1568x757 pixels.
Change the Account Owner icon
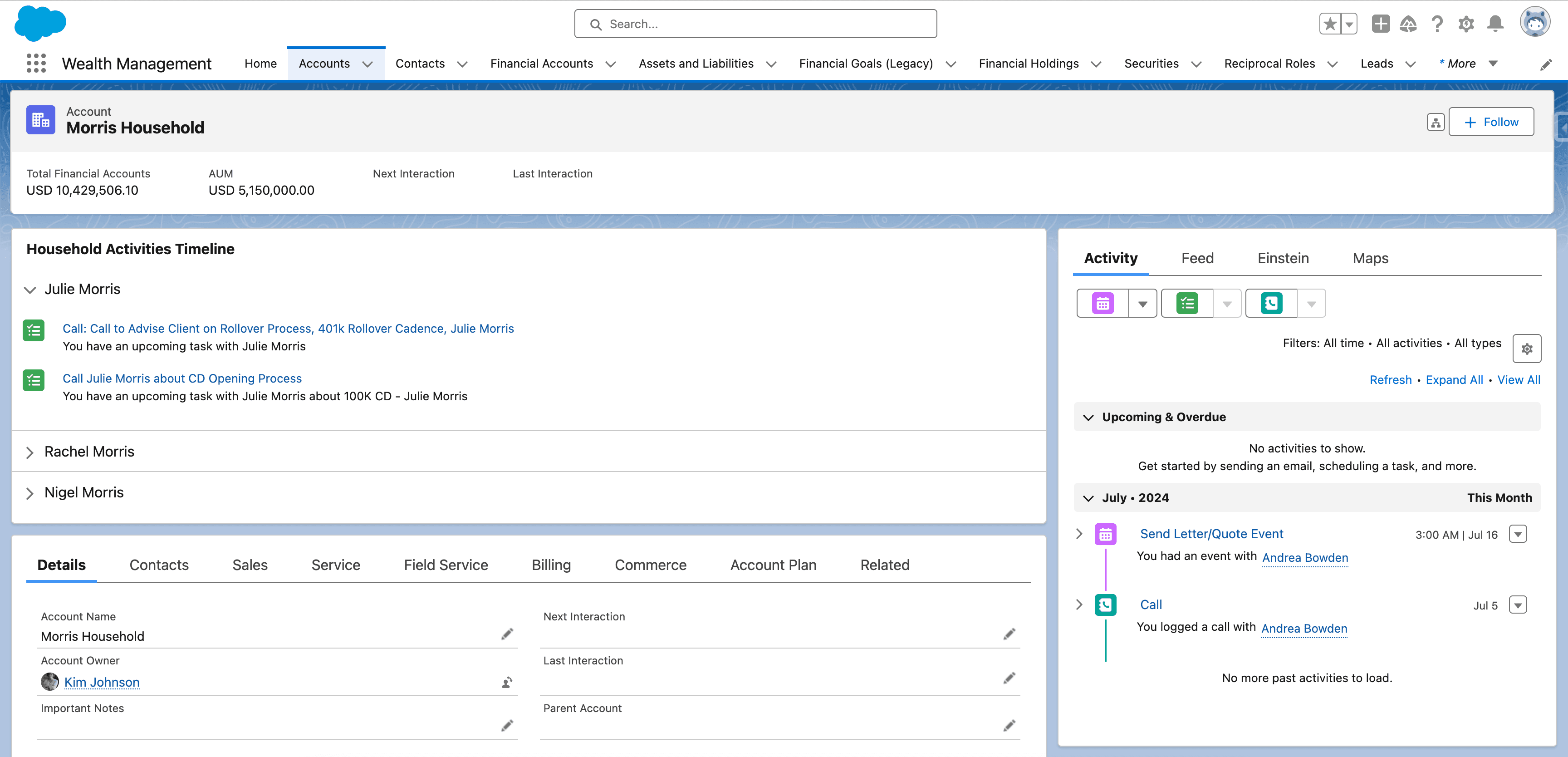(x=507, y=682)
